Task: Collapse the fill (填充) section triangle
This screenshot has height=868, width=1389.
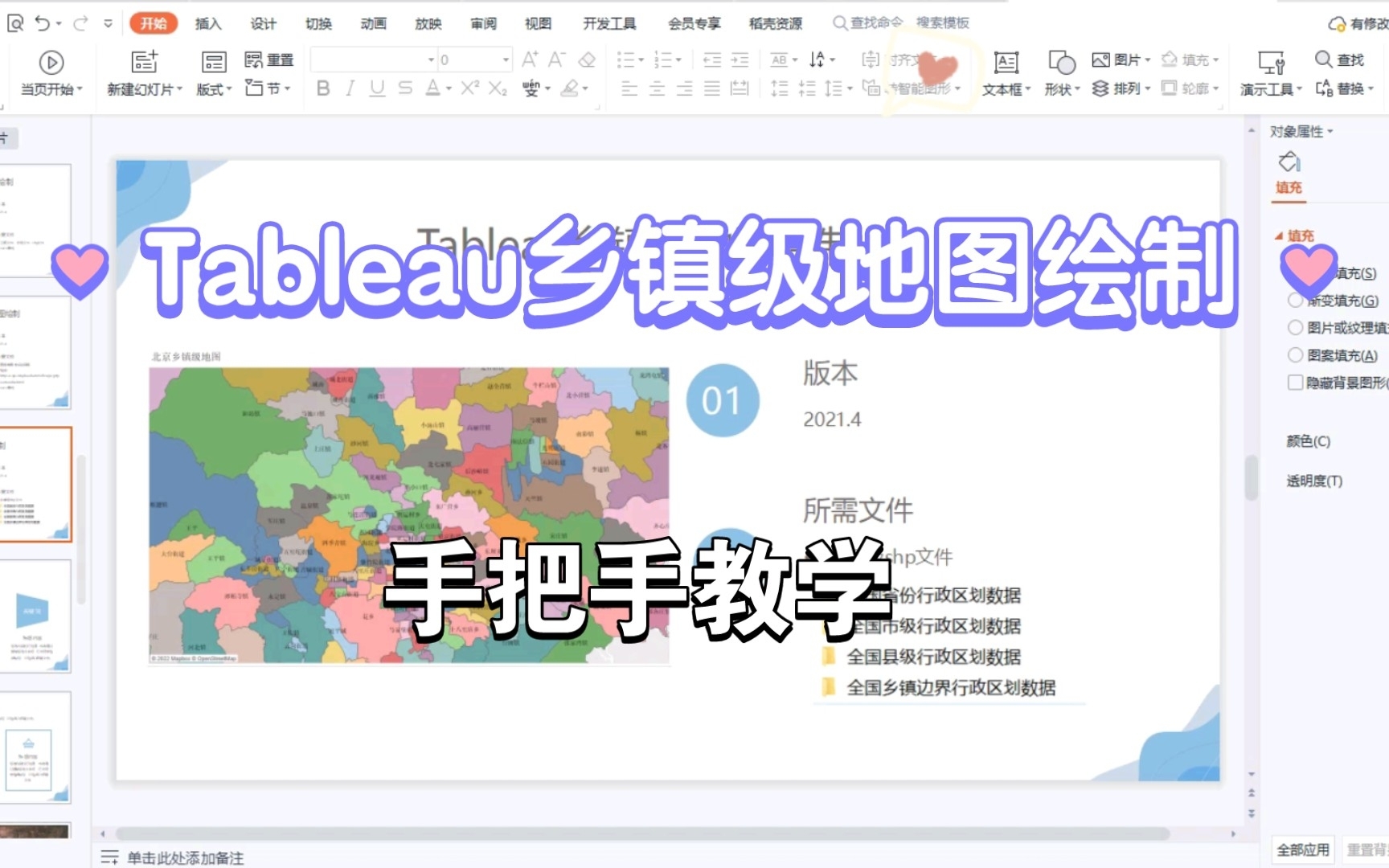Action: pos(1279,235)
